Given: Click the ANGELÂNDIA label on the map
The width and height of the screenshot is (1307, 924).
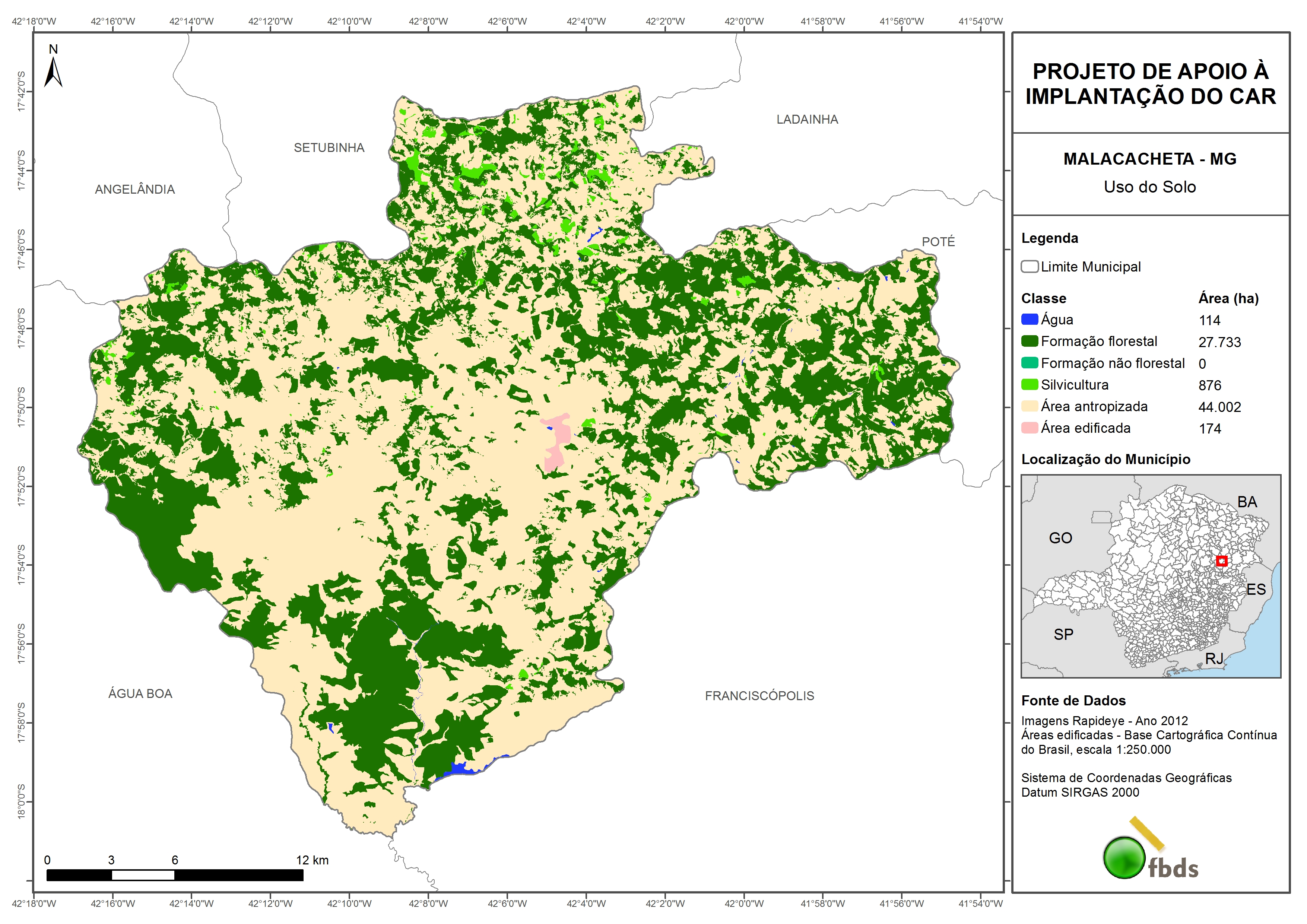Looking at the screenshot, I should [x=135, y=190].
